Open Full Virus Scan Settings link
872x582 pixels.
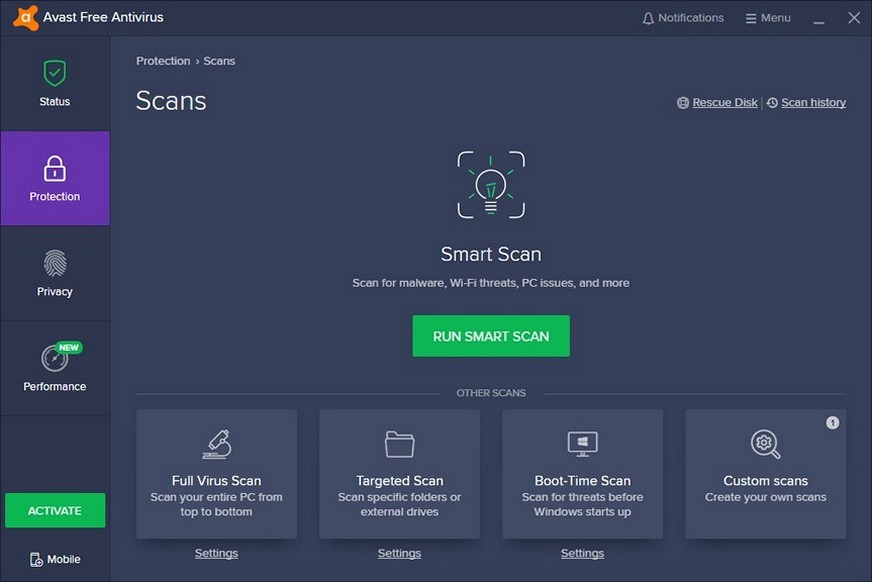point(216,554)
